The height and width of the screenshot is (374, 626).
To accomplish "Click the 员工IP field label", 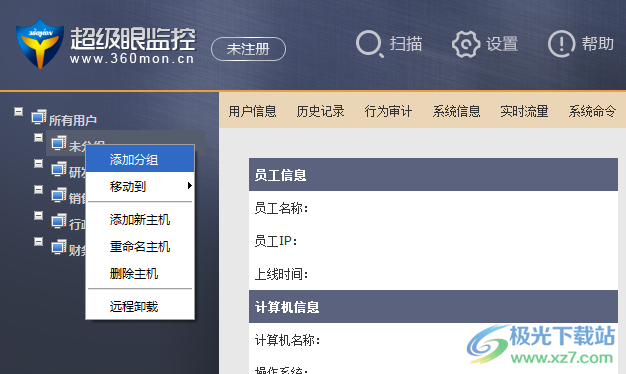I will pyautogui.click(x=276, y=241).
